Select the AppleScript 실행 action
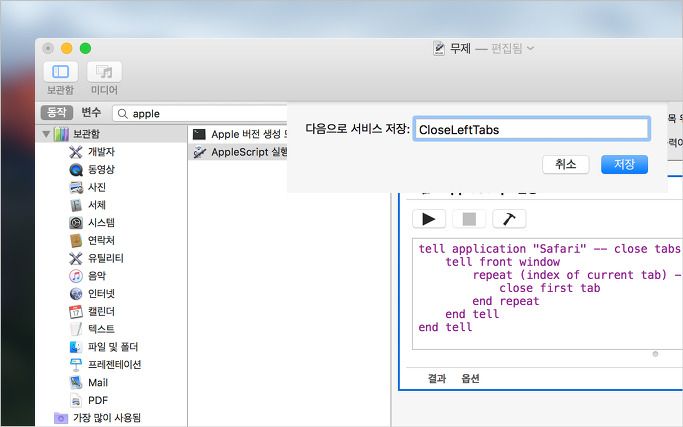 238,152
